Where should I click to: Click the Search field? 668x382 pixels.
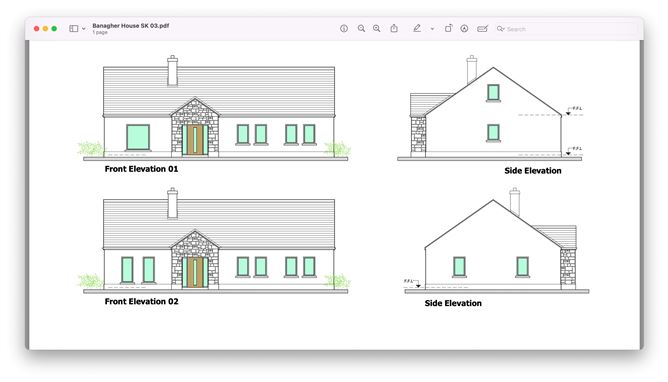click(x=565, y=29)
